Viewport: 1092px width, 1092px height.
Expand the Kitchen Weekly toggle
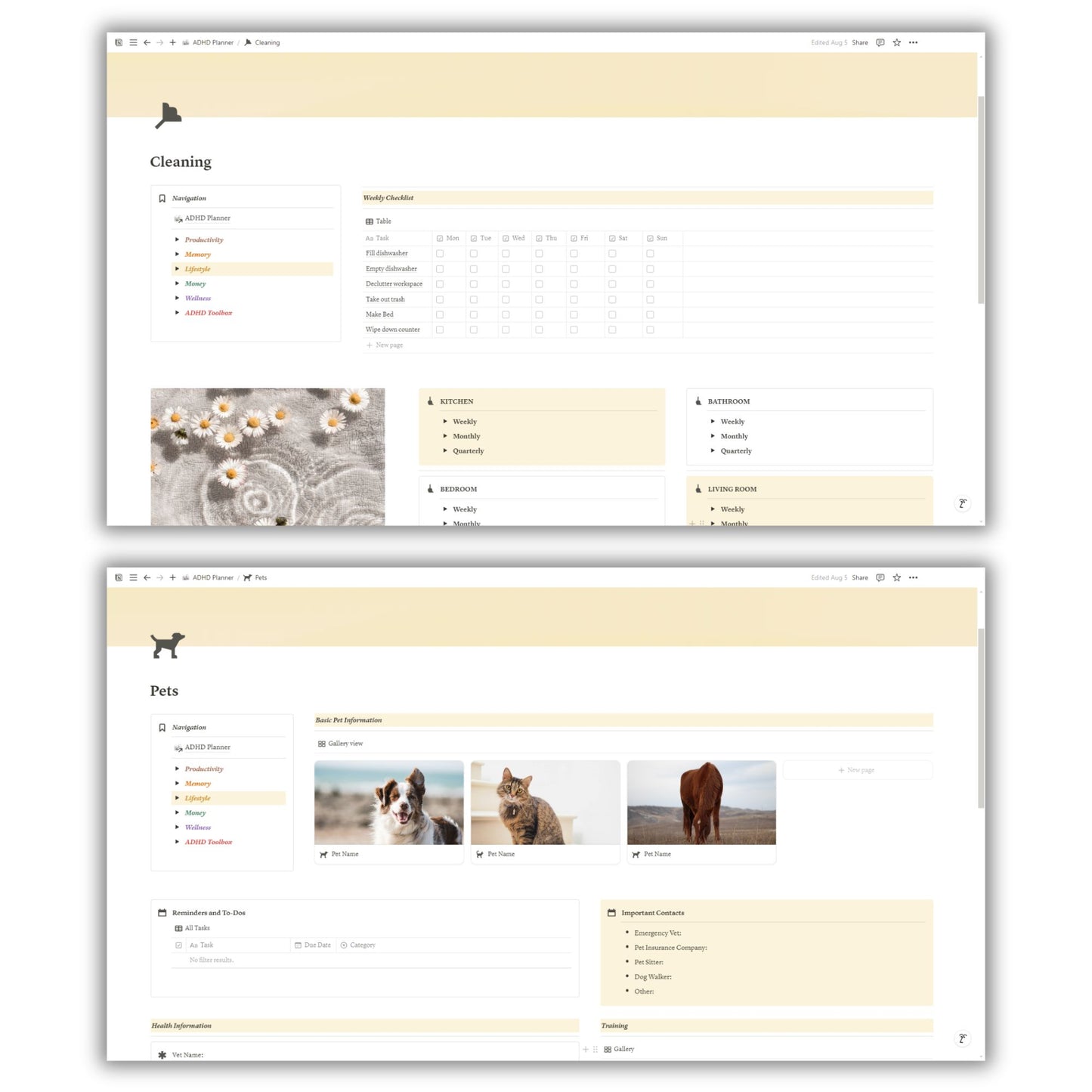pyautogui.click(x=445, y=422)
